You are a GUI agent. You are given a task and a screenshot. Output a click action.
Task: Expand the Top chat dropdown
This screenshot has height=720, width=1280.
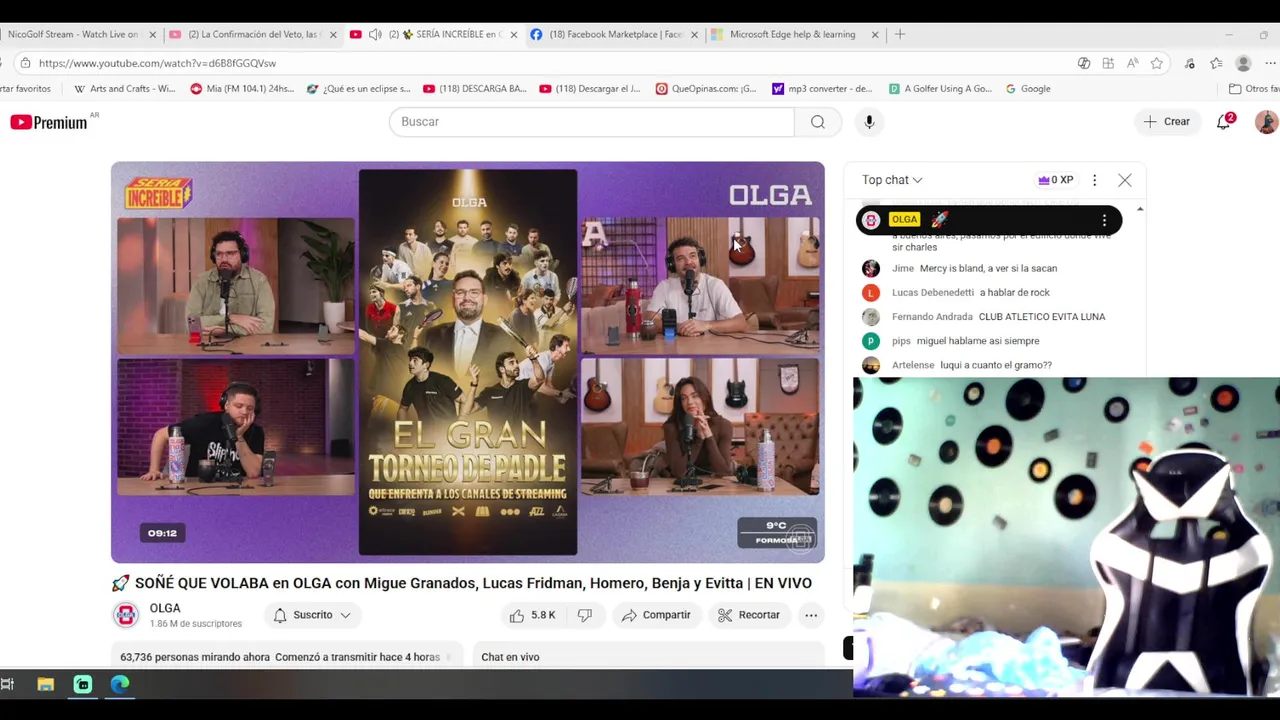point(892,180)
